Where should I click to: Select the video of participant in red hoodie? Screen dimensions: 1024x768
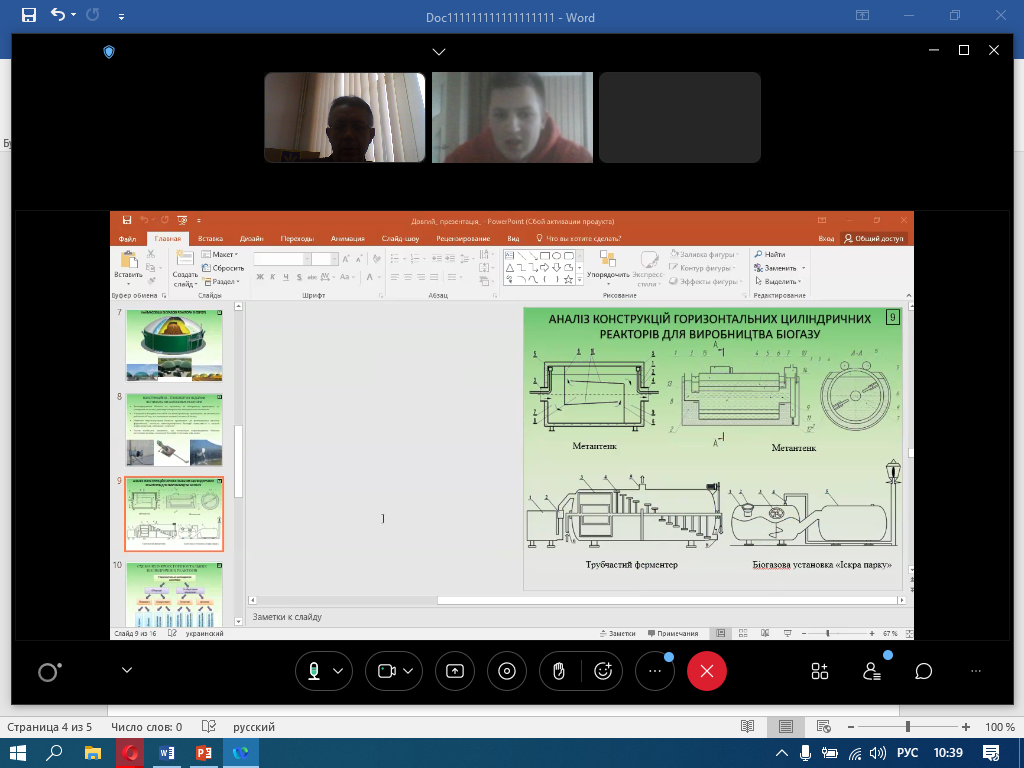513,118
